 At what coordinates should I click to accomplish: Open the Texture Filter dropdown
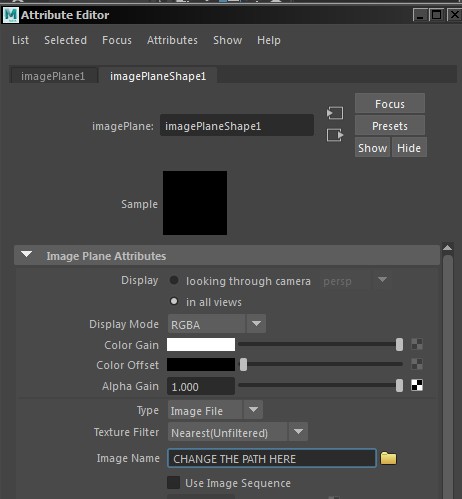tap(238, 432)
